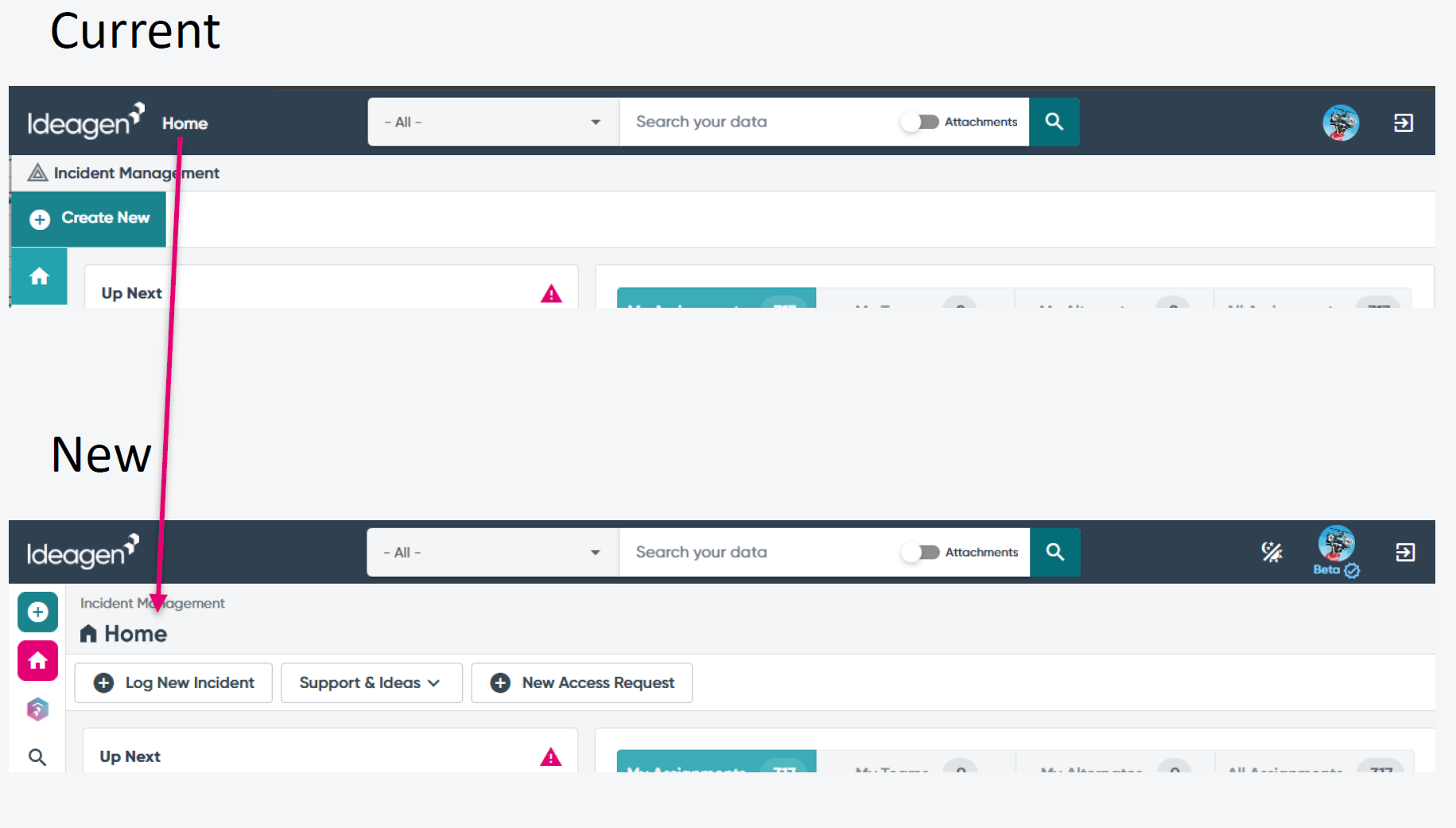Open user avatar in Current header
1456x828 pixels.
pyautogui.click(x=1341, y=122)
